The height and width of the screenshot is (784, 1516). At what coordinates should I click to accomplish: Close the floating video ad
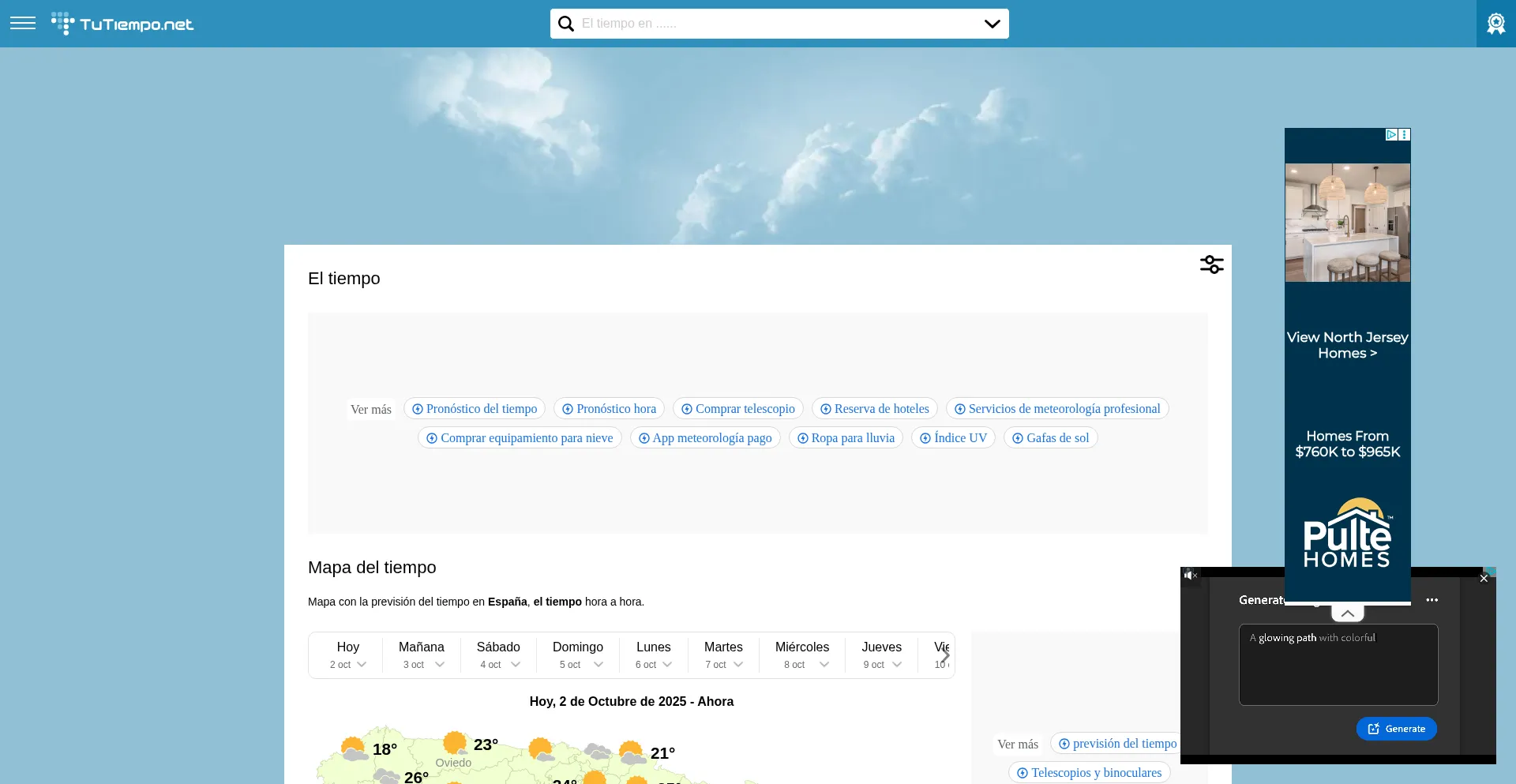point(1484,579)
